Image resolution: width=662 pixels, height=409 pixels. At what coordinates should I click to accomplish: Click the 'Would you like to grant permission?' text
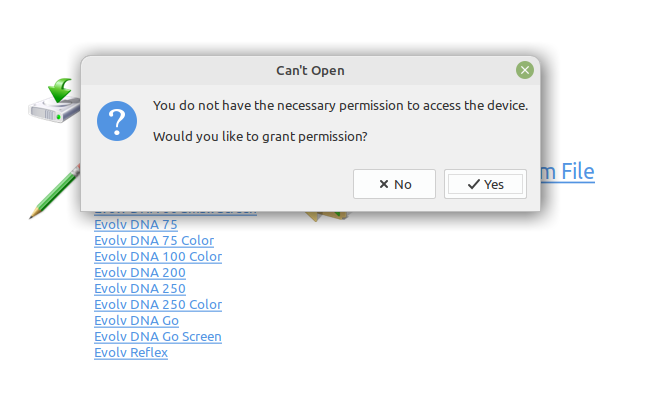pos(260,136)
